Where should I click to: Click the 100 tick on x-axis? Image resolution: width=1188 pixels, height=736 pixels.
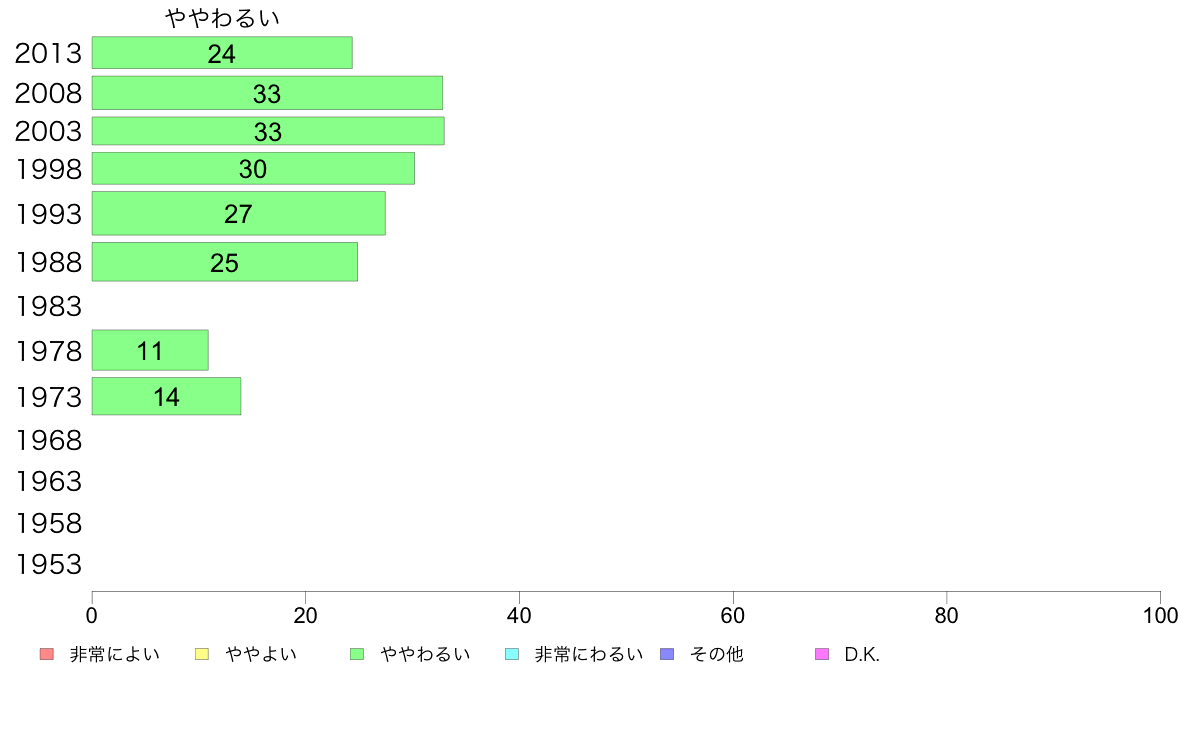coord(1161,615)
